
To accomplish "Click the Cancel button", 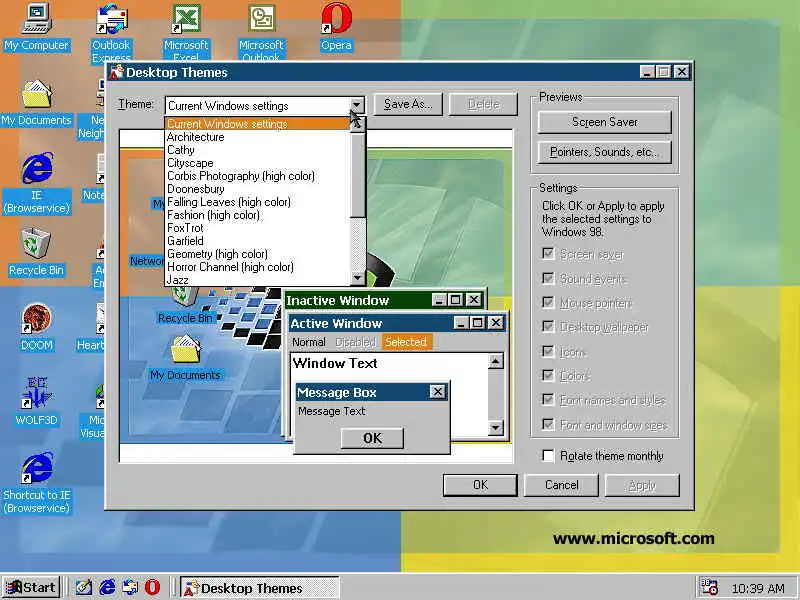I will coord(561,485).
